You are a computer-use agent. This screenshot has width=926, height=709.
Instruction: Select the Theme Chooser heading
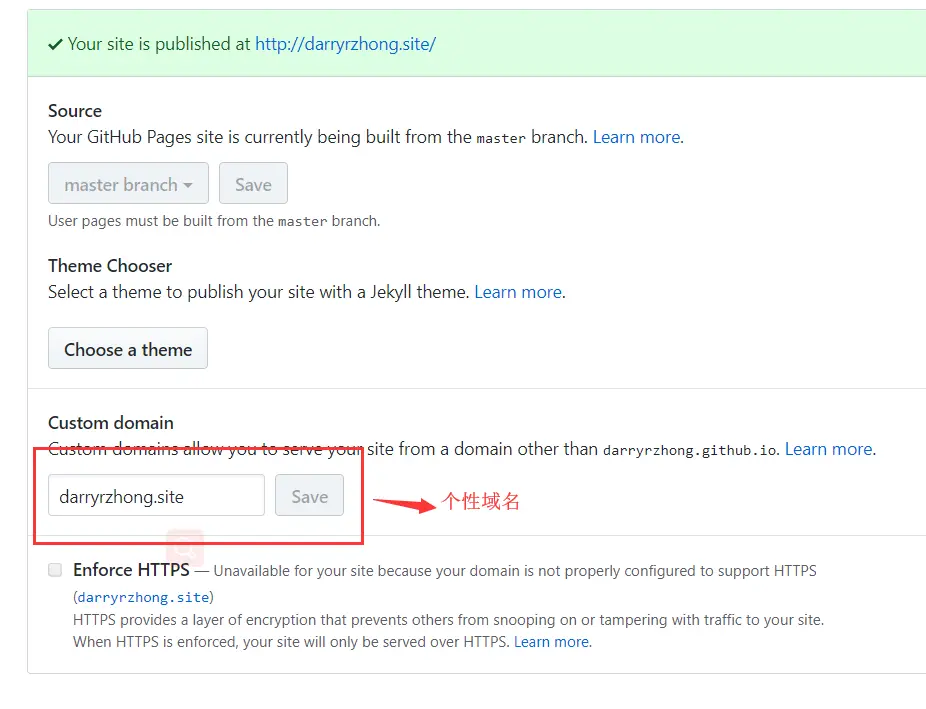[x=110, y=266]
